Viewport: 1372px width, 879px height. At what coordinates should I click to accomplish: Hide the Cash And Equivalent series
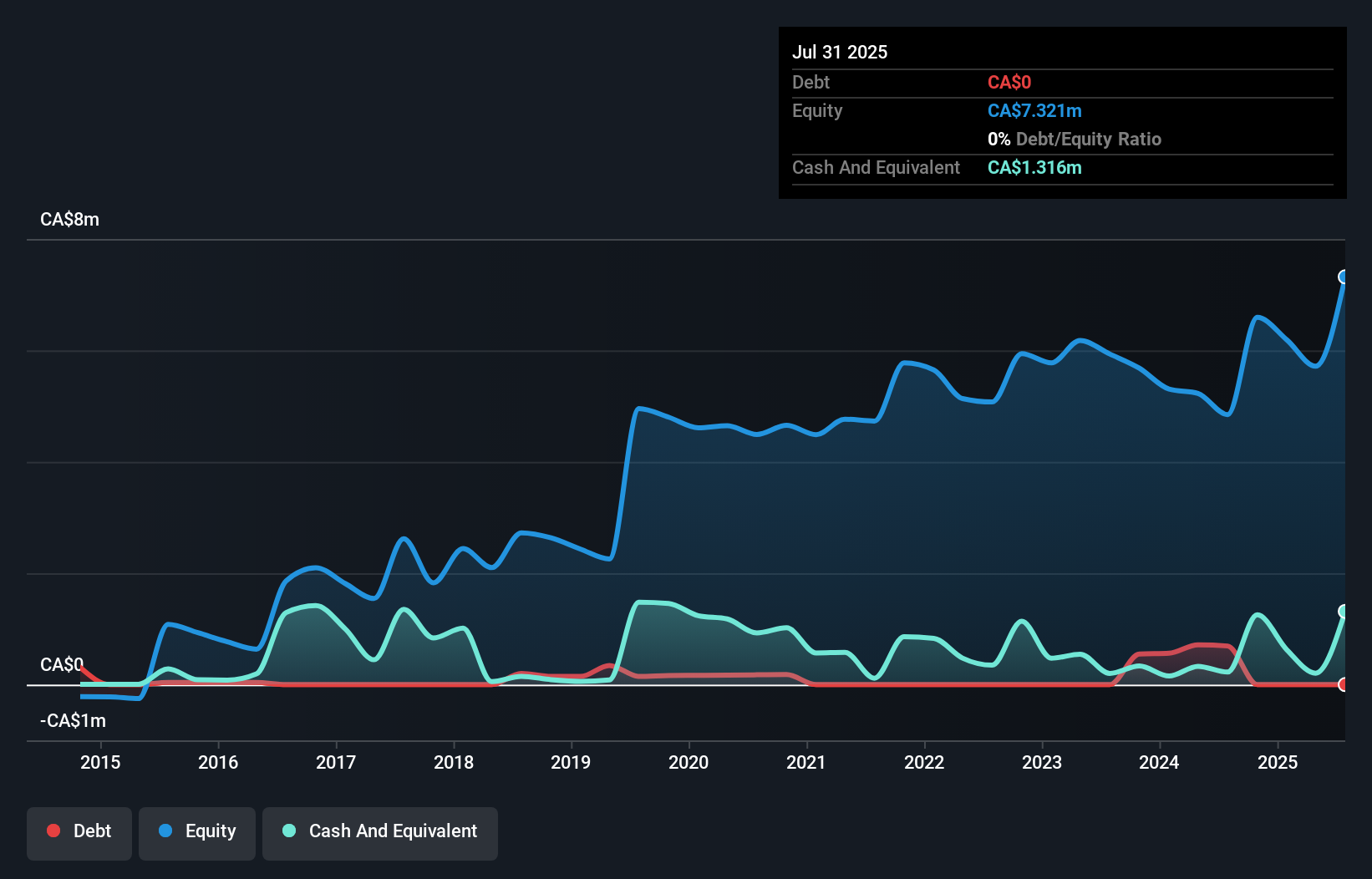click(380, 831)
